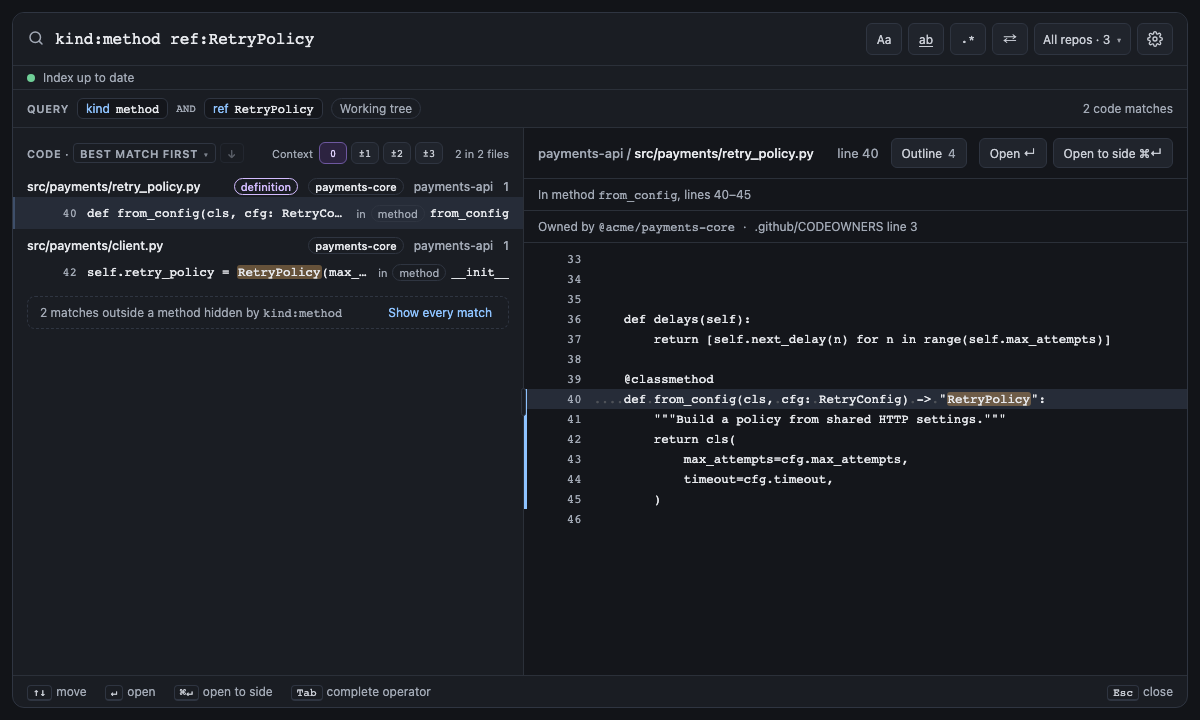Screen dimensions: 1200x720
Task: Click payments-core tag on client.py row
Action: (356, 246)
